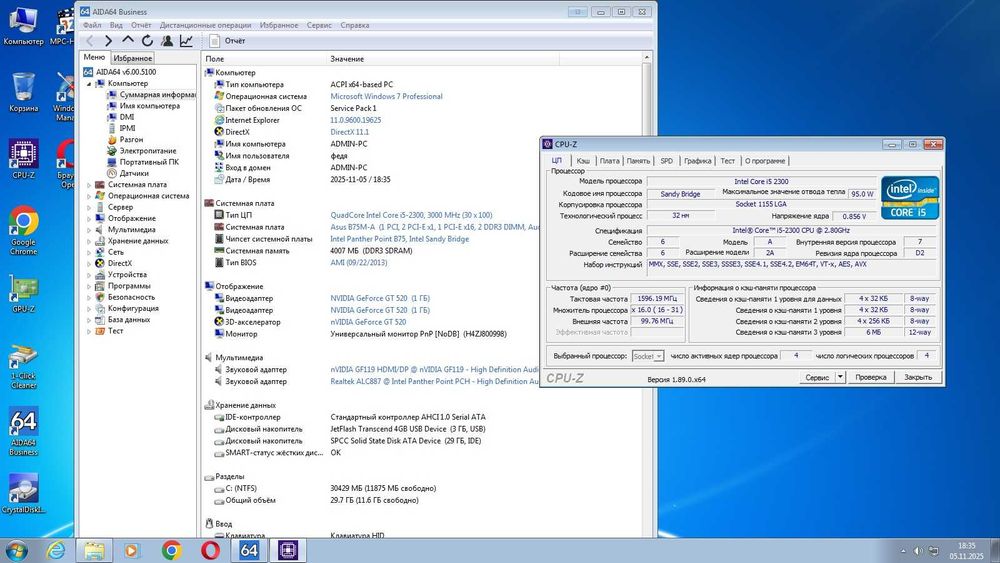Expand Системная плата tree node
The width and height of the screenshot is (1000, 563).
[x=89, y=185]
